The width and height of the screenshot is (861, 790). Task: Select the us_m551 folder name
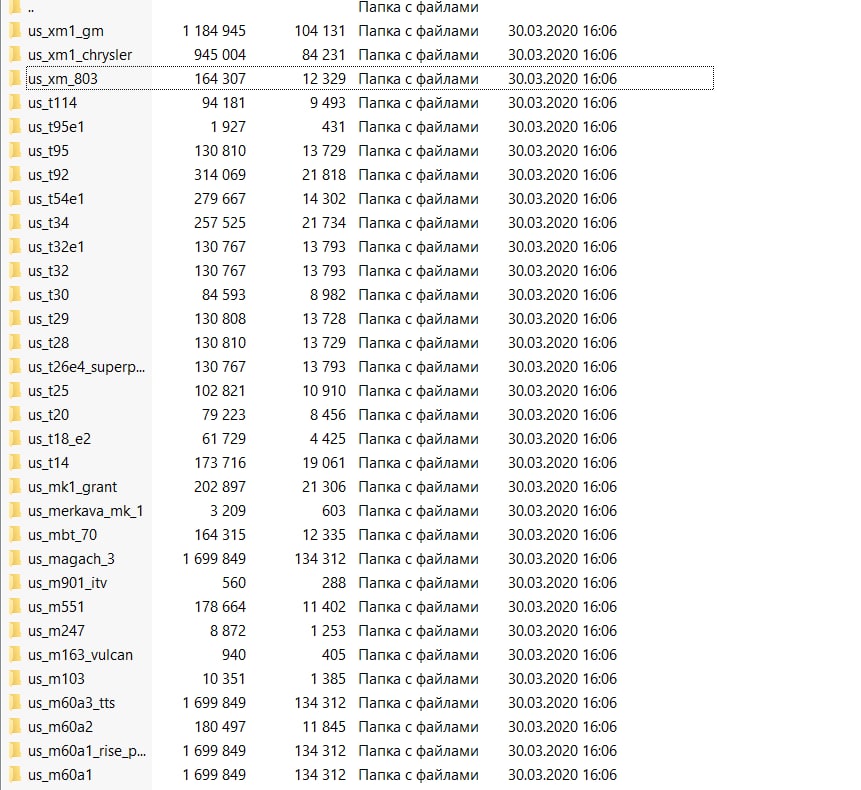[x=56, y=607]
